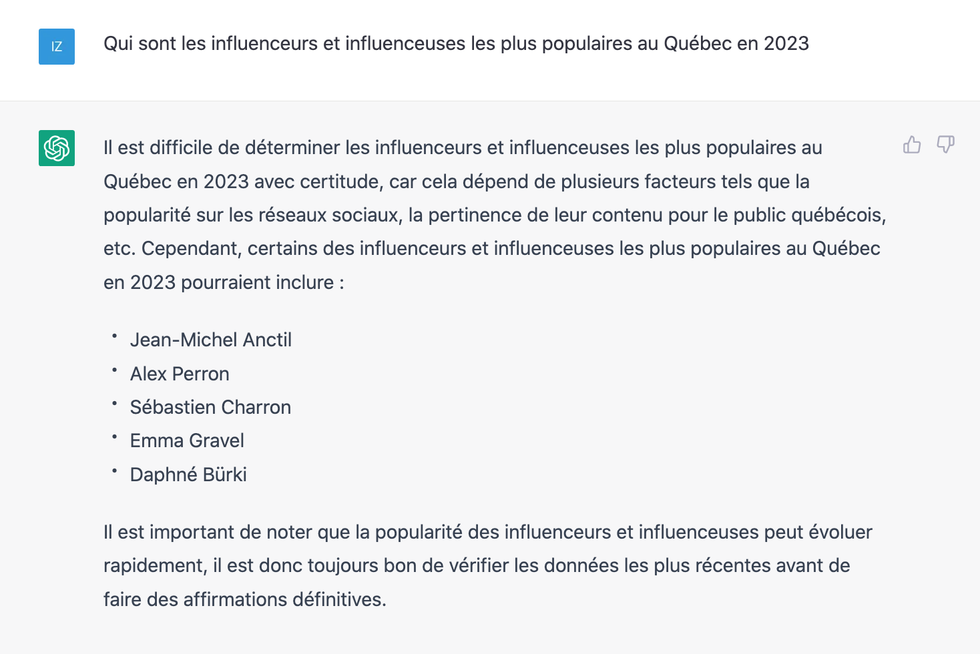Select the name Alex Perron
This screenshot has height=654, width=980.
(x=179, y=373)
